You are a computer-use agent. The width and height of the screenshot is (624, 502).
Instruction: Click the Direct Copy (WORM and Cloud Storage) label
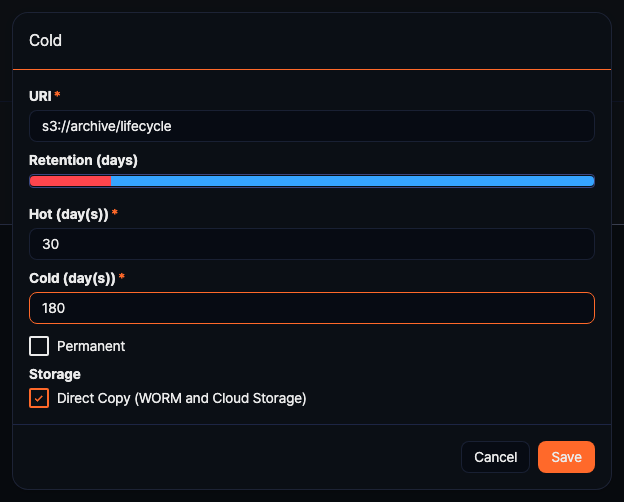181,398
